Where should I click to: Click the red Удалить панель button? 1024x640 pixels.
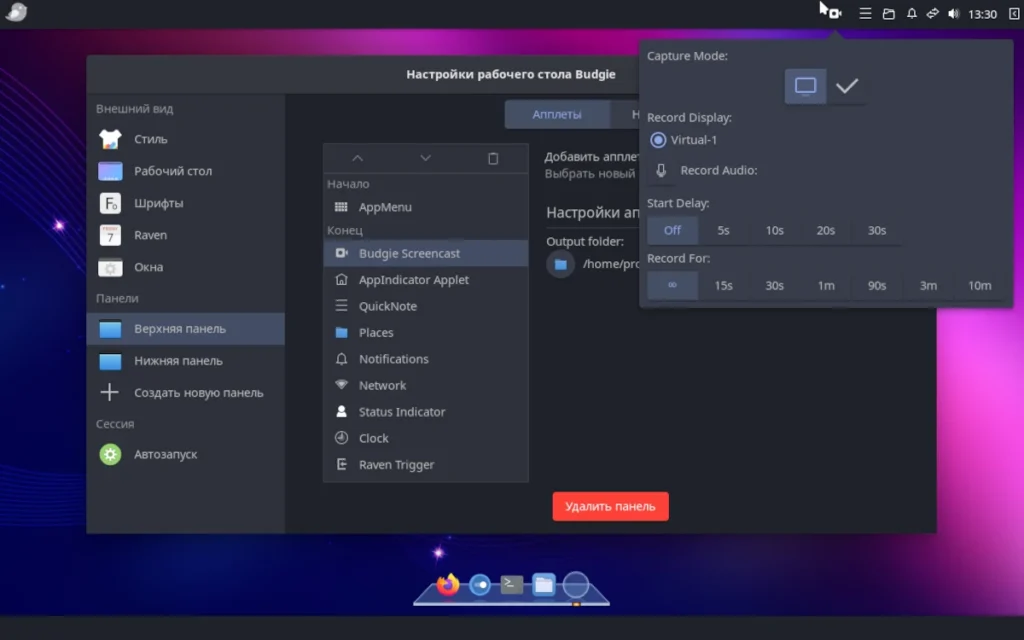pos(610,506)
